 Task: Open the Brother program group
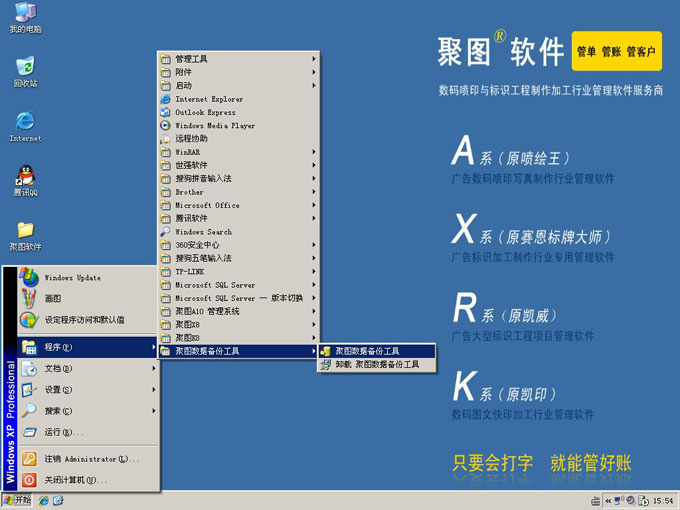click(239, 192)
